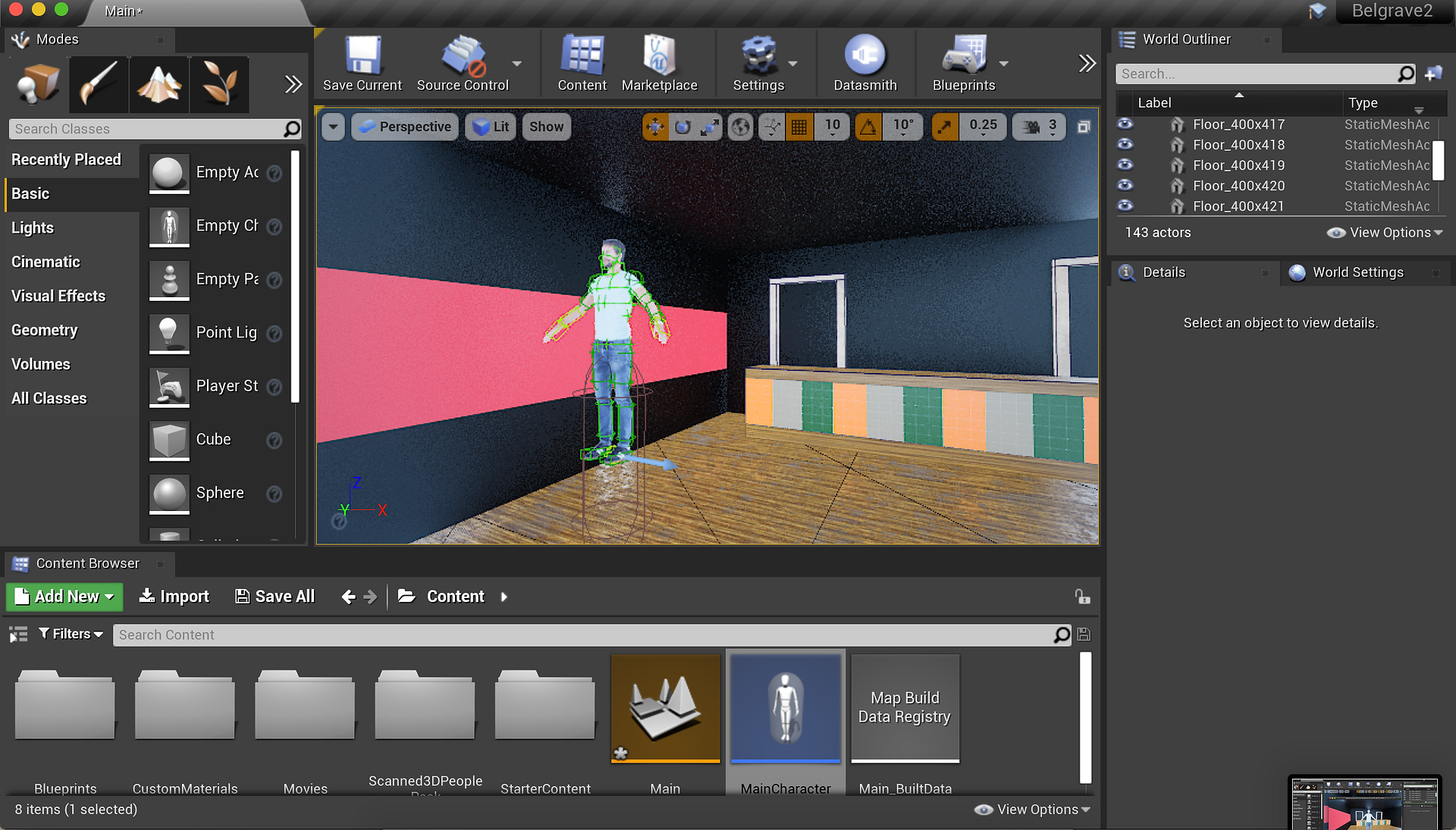Toggle visibility of Floor_400x419
Image resolution: width=1456 pixels, height=830 pixels.
[x=1125, y=164]
